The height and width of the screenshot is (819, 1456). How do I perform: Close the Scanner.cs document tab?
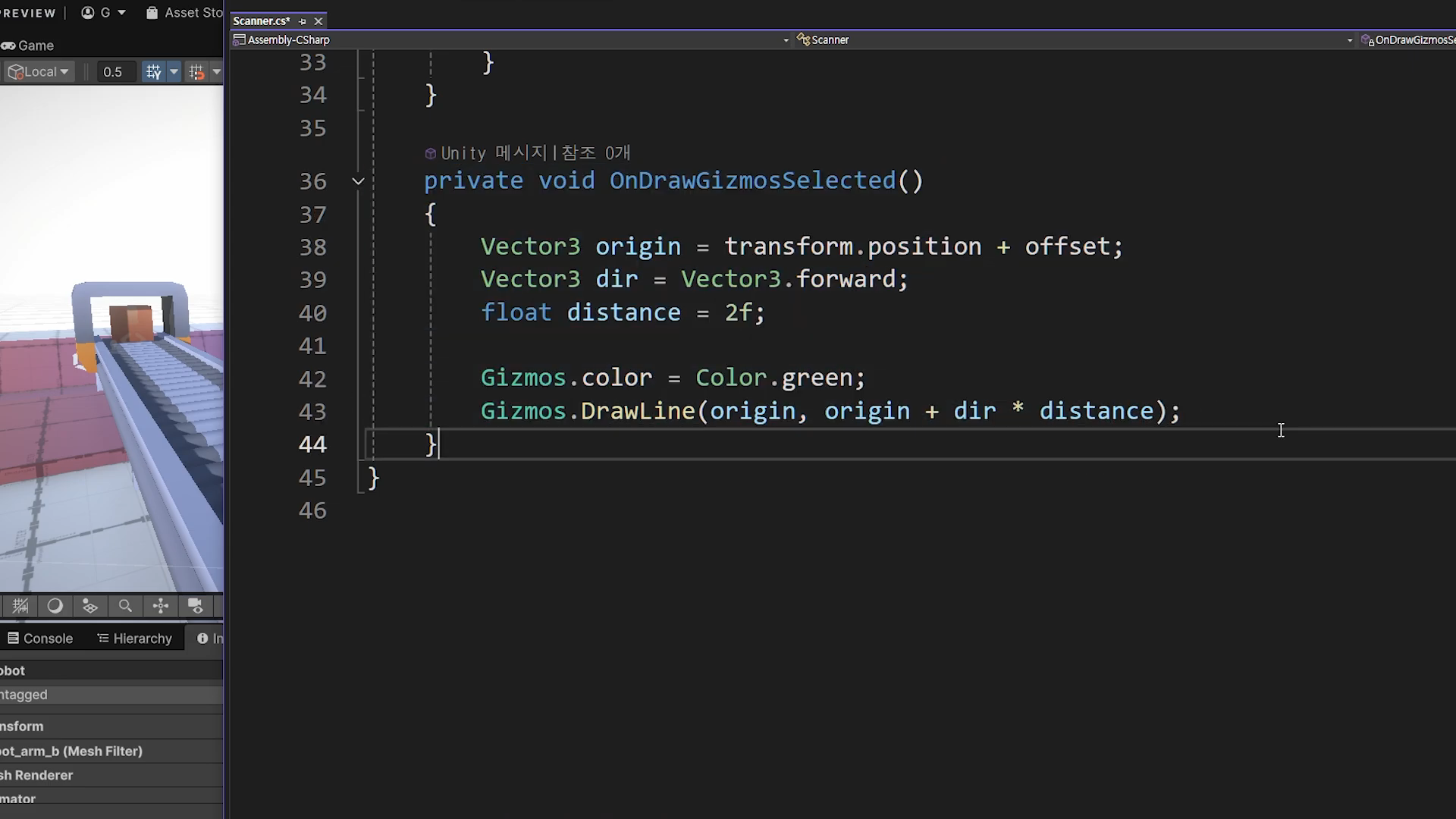318,21
